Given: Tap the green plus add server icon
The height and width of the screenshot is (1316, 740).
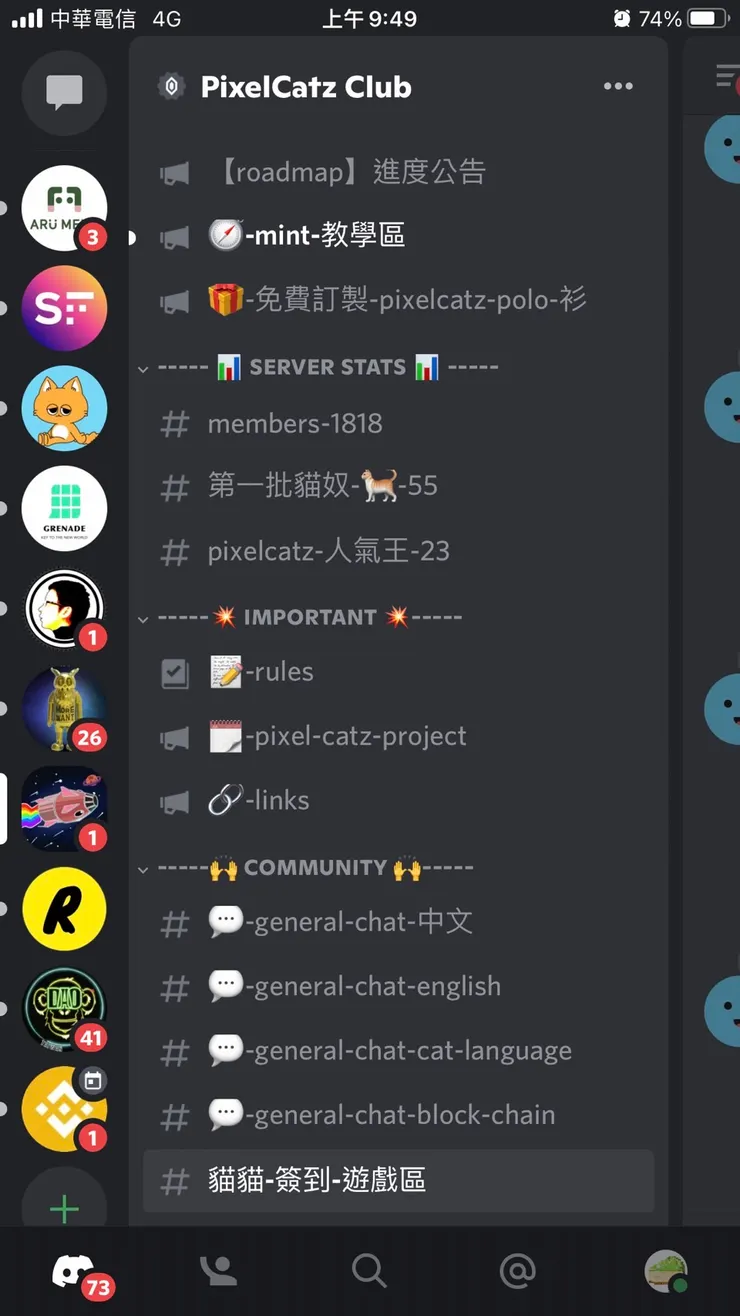Looking at the screenshot, I should pyautogui.click(x=64, y=1208).
